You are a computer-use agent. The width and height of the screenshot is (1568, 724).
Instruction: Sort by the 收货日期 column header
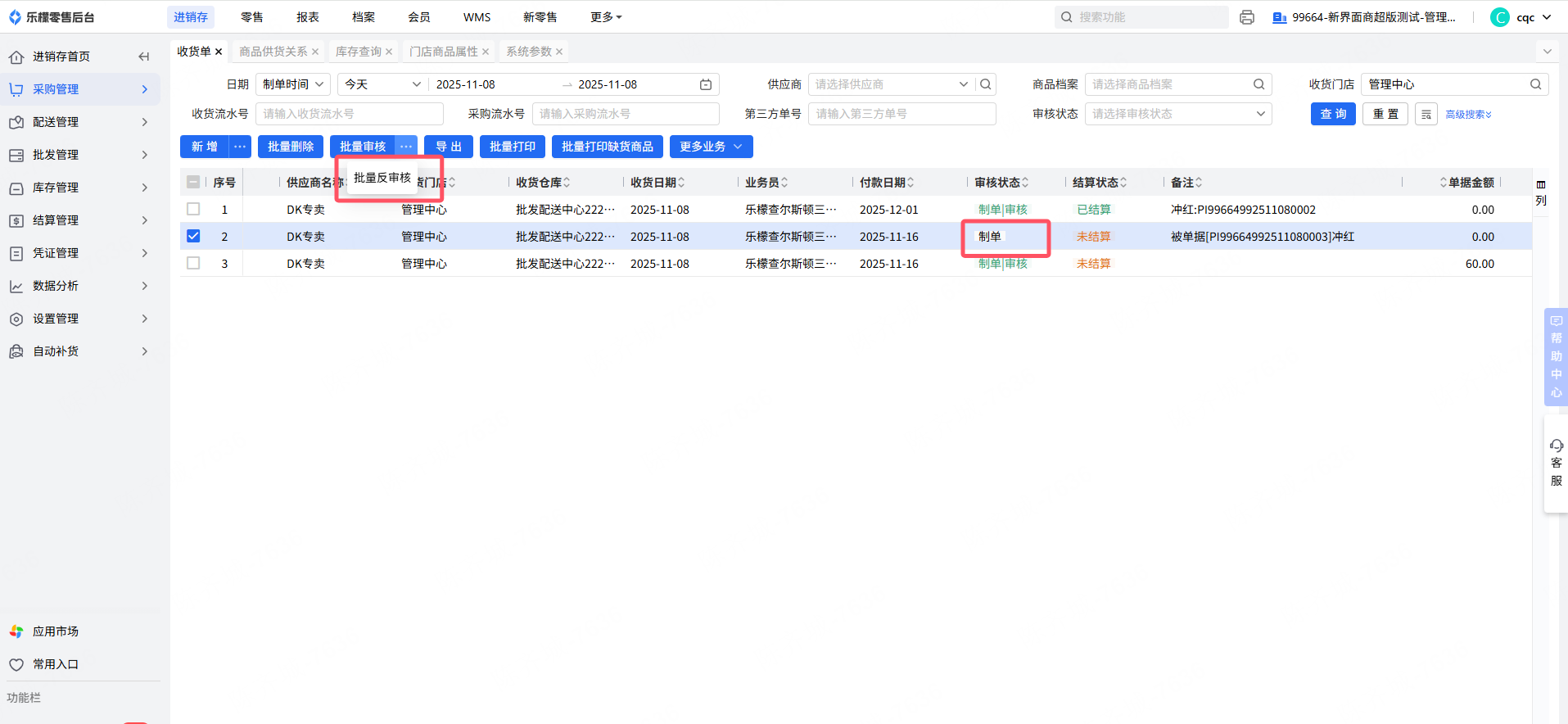pos(657,183)
